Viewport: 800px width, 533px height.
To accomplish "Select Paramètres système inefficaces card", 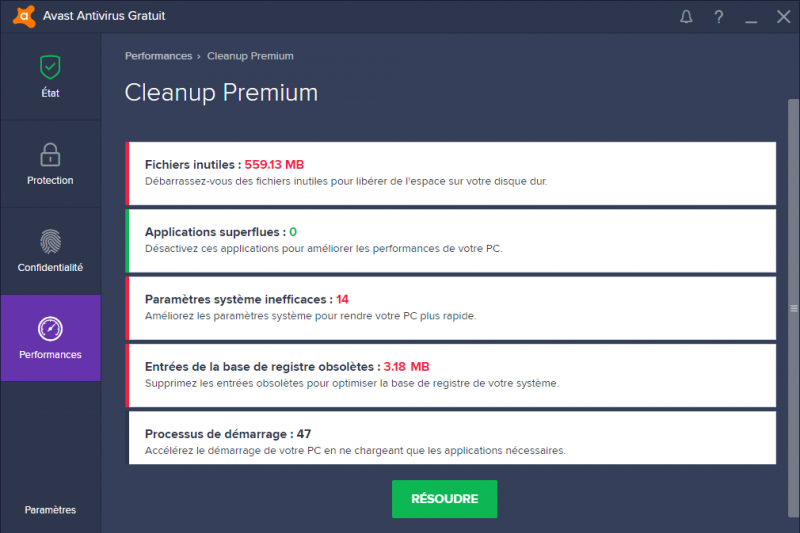I will pyautogui.click(x=451, y=308).
